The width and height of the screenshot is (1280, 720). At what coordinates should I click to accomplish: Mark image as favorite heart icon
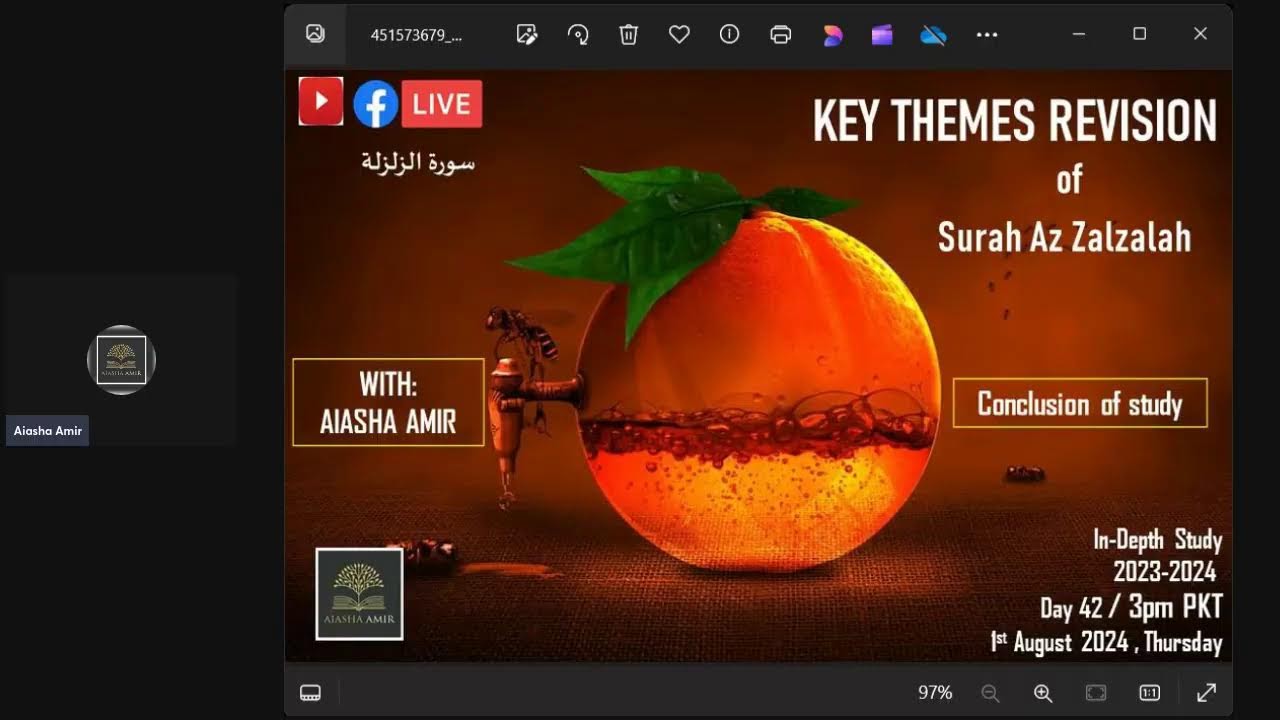click(679, 34)
